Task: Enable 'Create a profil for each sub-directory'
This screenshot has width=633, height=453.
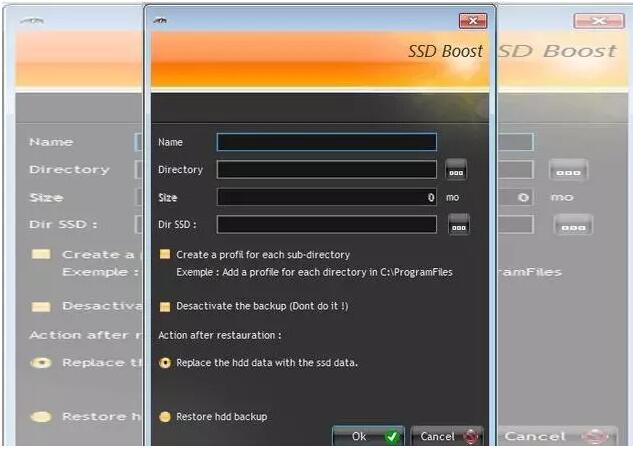Action: (165, 255)
